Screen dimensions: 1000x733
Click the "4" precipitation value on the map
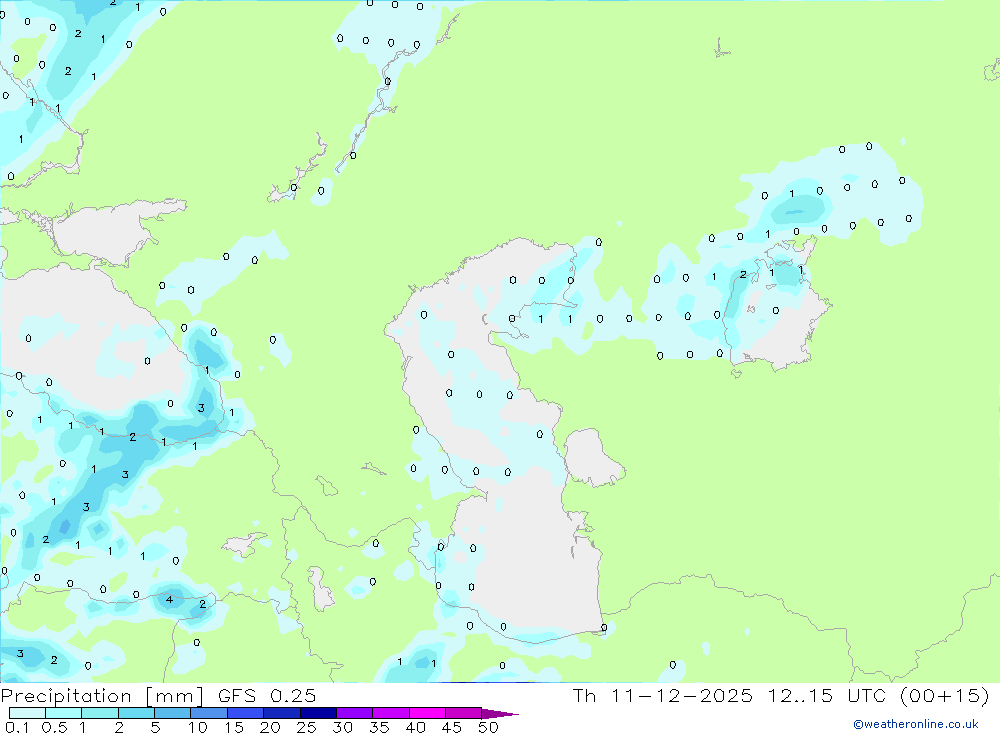click(169, 600)
